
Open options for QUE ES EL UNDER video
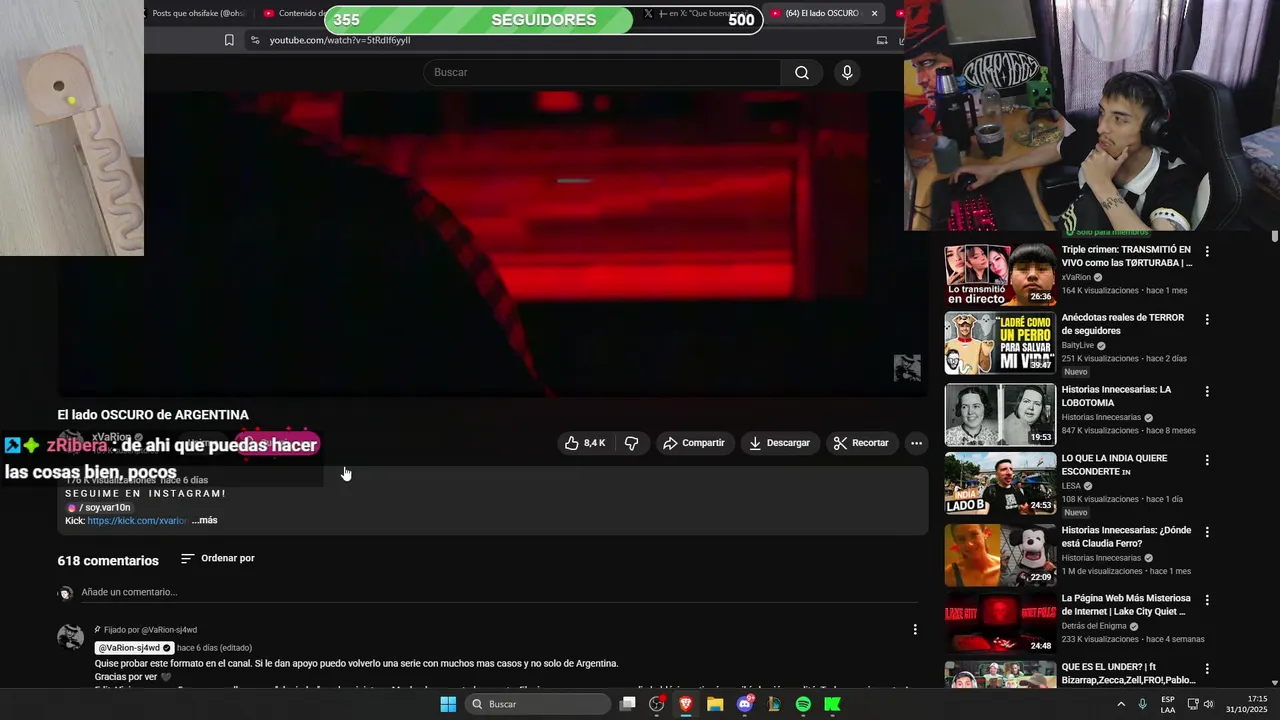click(1207, 668)
